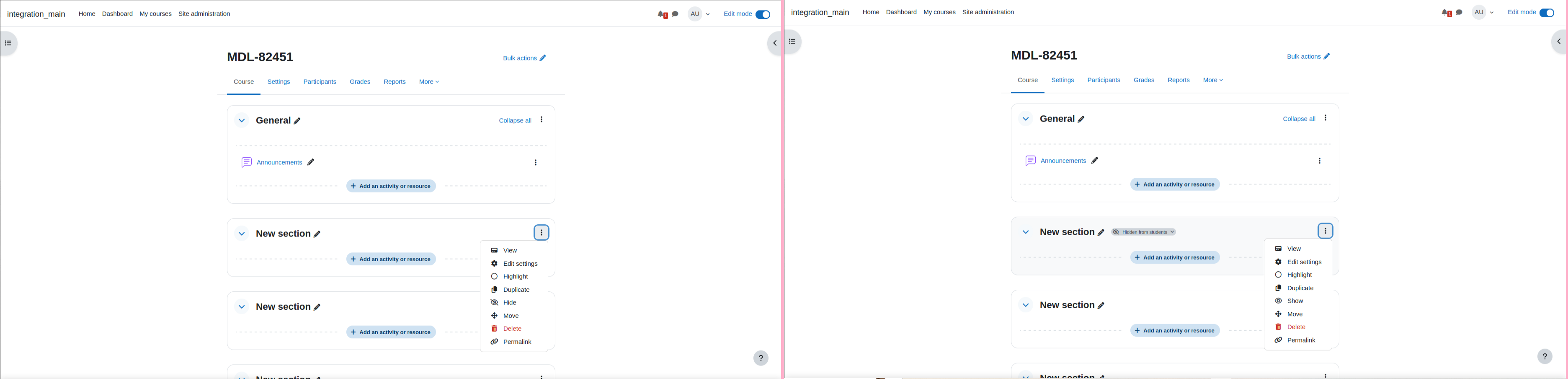Click Collapse all in left window

515,121
